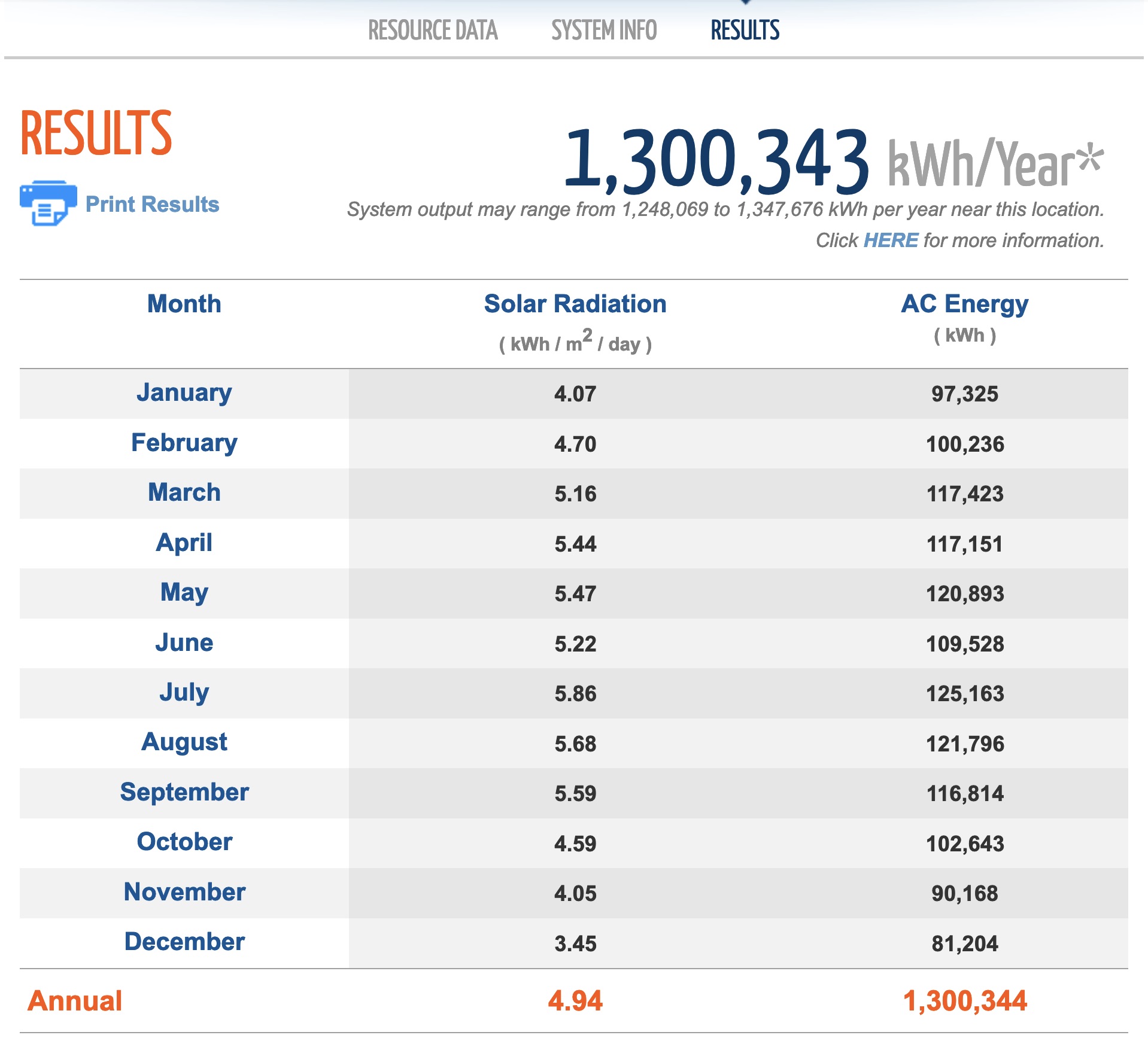Screen dimensions: 1148x1041
Task: Click the Annual total 1,300,344
Action: 965,1001
